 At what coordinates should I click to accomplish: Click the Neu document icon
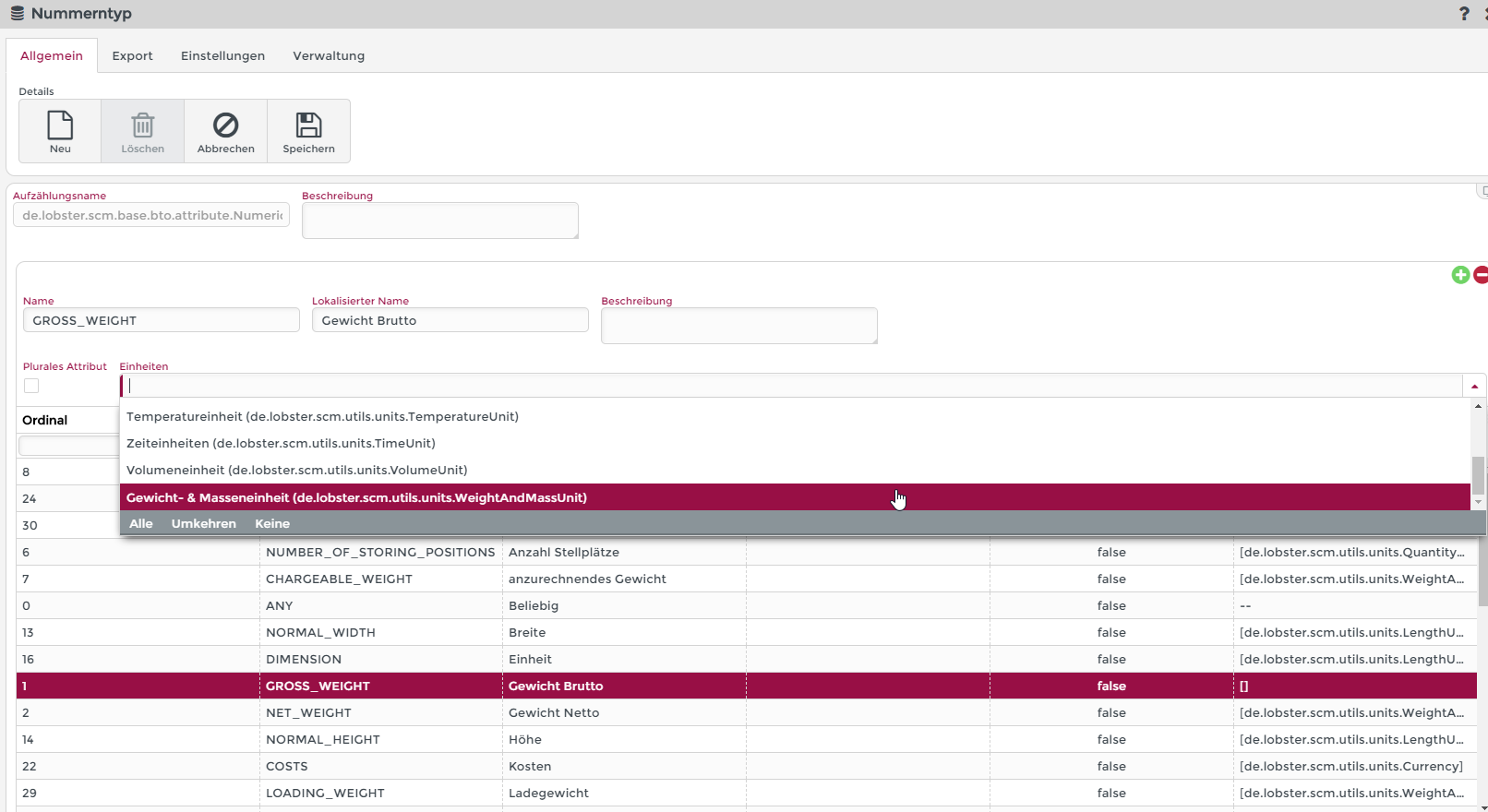pos(60,125)
